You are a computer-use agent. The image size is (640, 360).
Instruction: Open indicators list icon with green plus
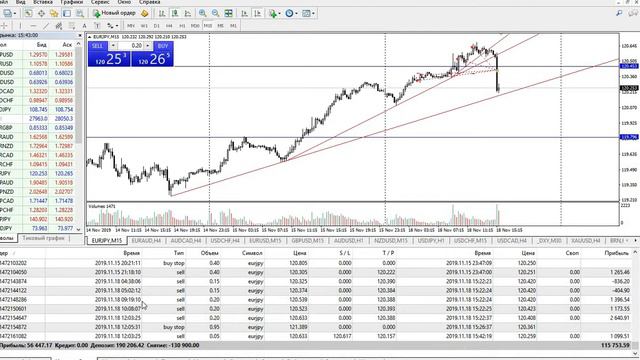click(x=272, y=13)
